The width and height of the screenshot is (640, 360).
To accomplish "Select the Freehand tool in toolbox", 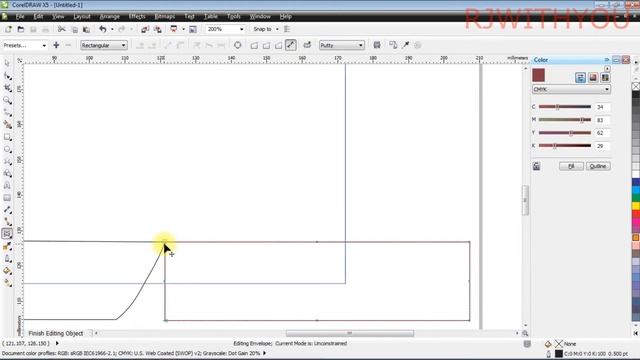I will 7,112.
